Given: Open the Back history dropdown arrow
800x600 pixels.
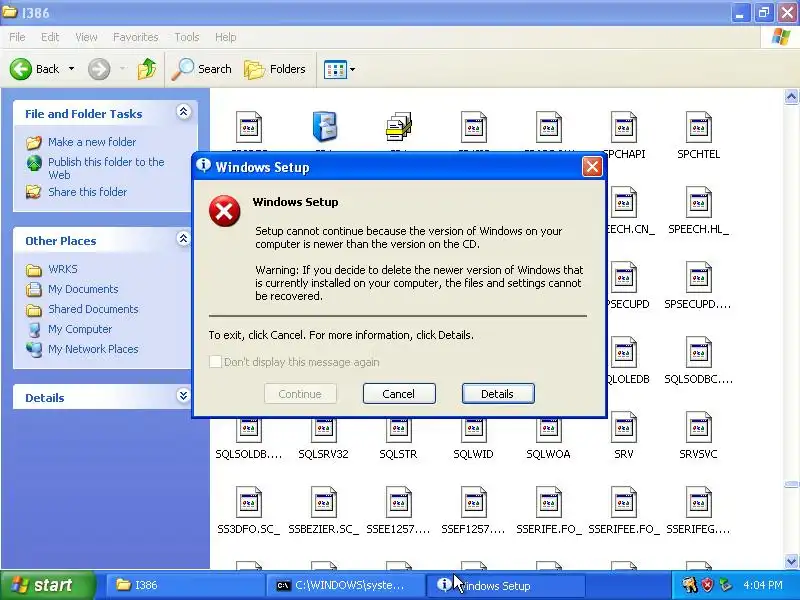Looking at the screenshot, I should 71,69.
